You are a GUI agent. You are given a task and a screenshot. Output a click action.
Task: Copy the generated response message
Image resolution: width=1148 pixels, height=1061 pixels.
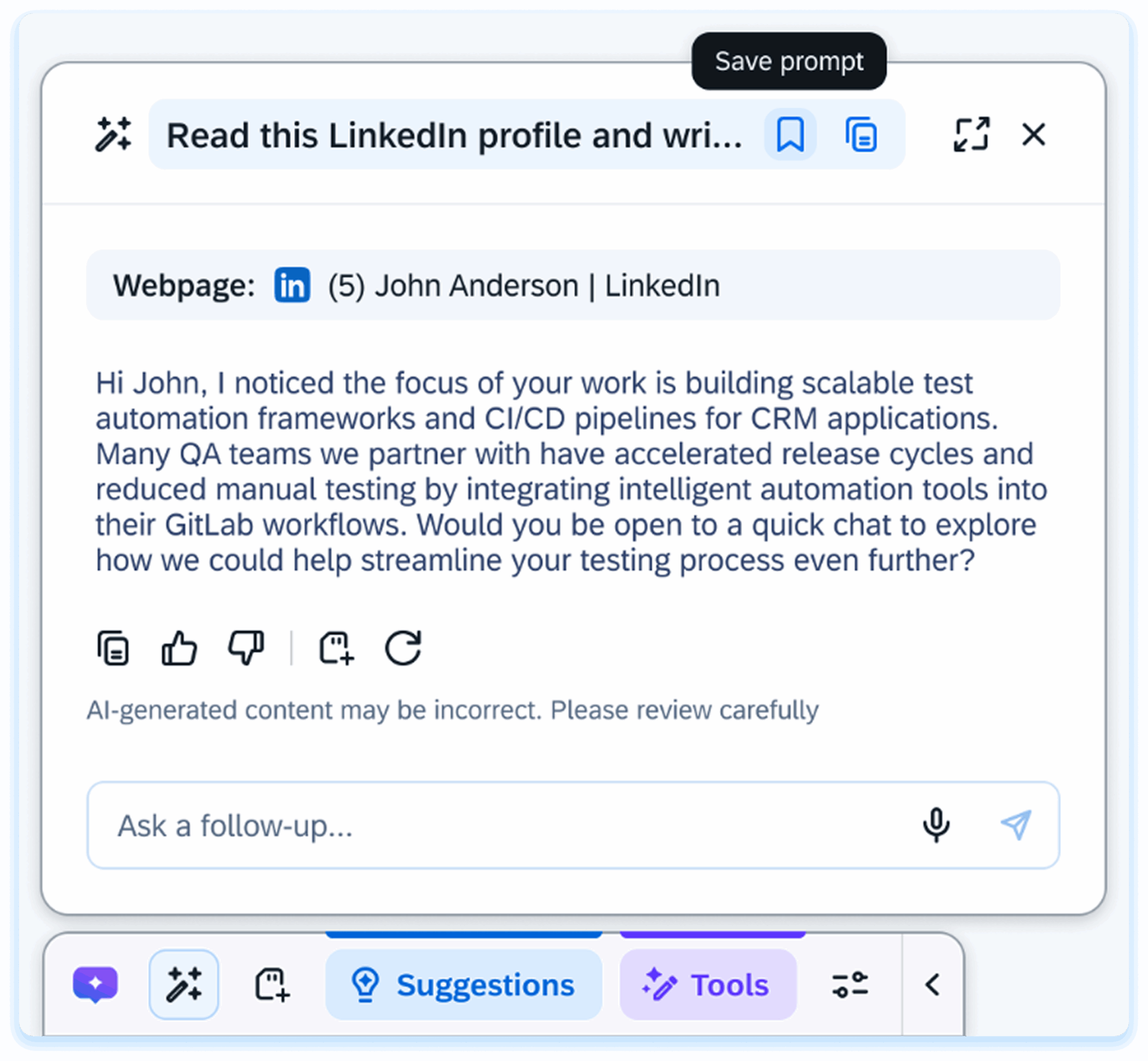(113, 648)
